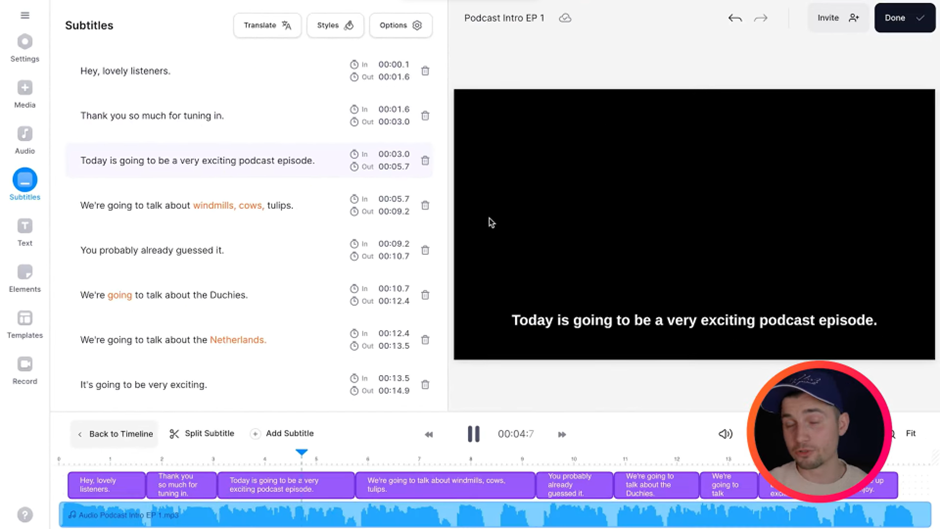
Task: Delete the Netherlands subtitle row
Action: point(425,339)
